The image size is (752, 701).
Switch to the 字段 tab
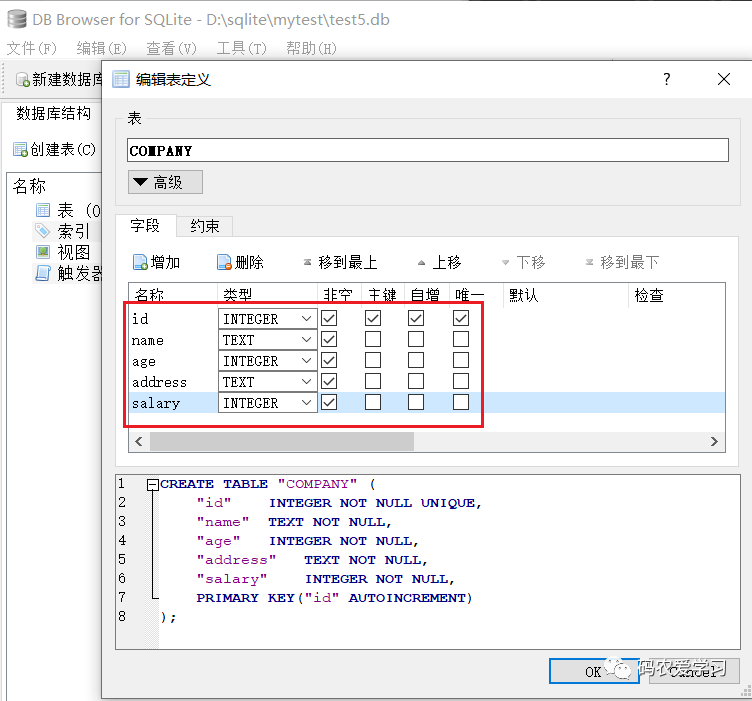(x=145, y=225)
